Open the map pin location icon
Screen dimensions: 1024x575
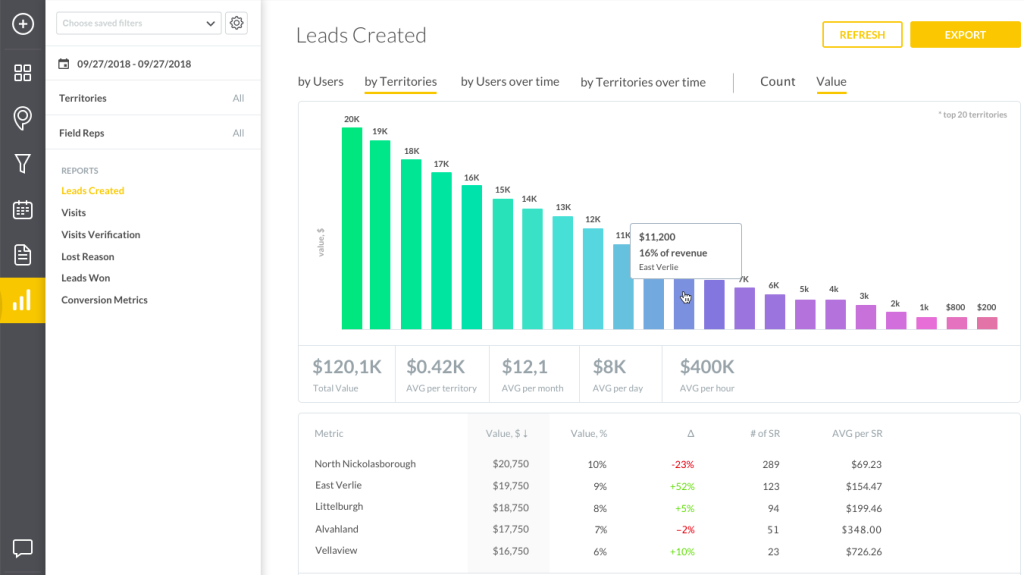point(22,118)
